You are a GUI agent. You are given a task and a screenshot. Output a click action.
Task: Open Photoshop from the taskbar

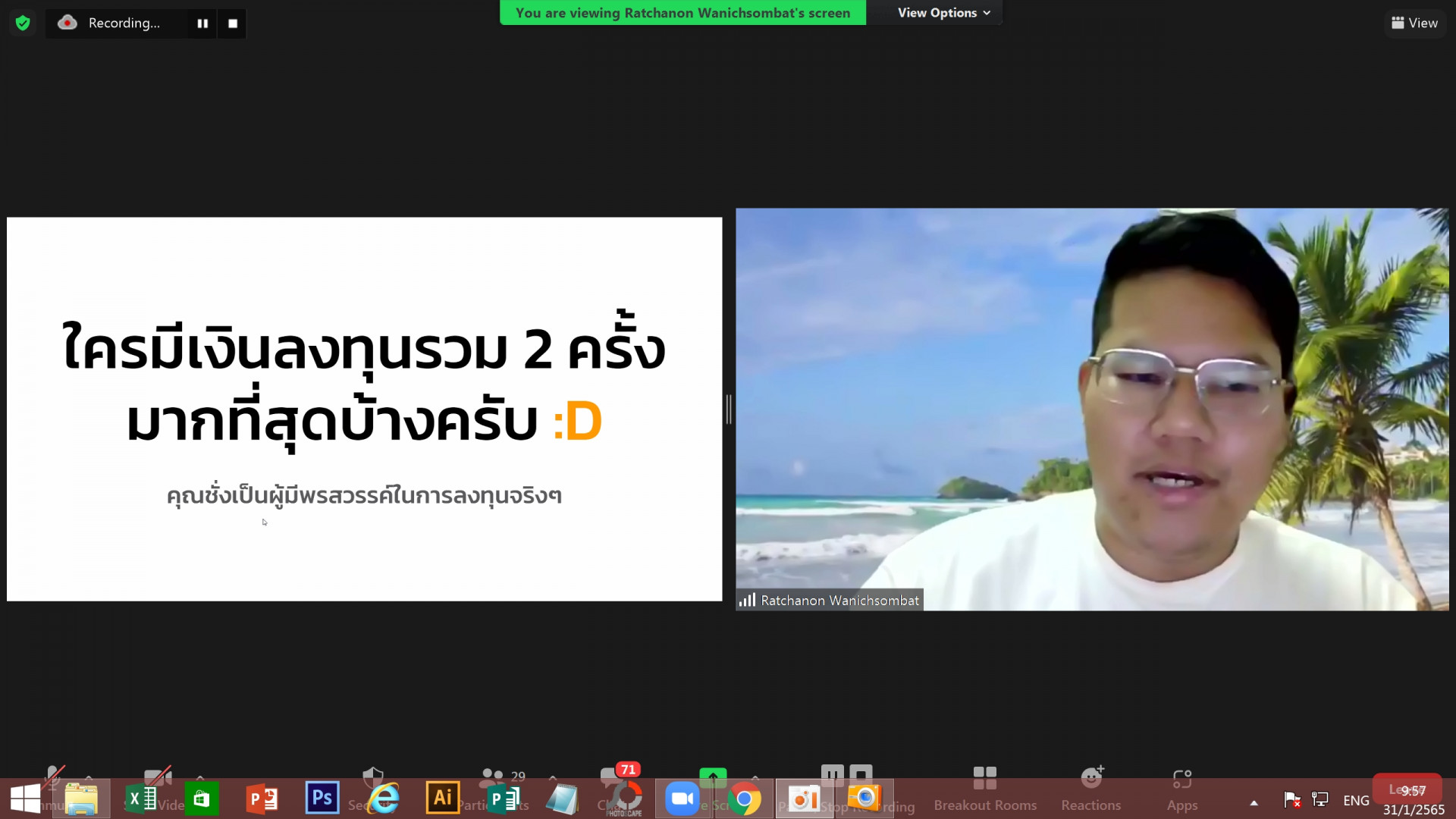point(322,799)
